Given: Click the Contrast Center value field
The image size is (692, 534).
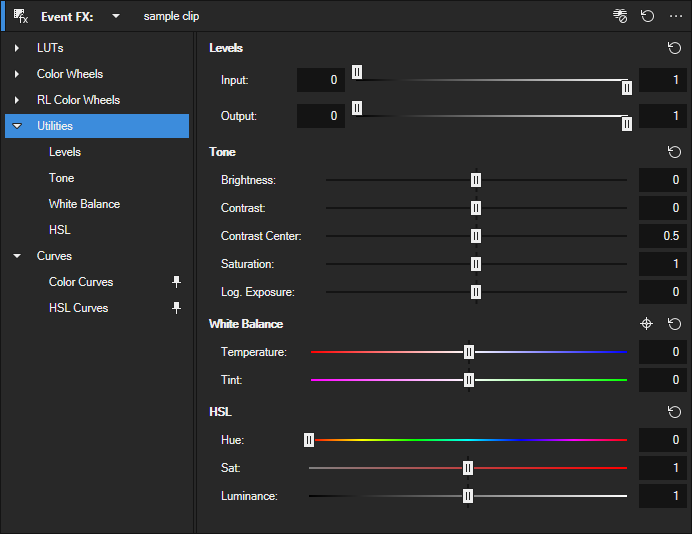Looking at the screenshot, I should (663, 236).
